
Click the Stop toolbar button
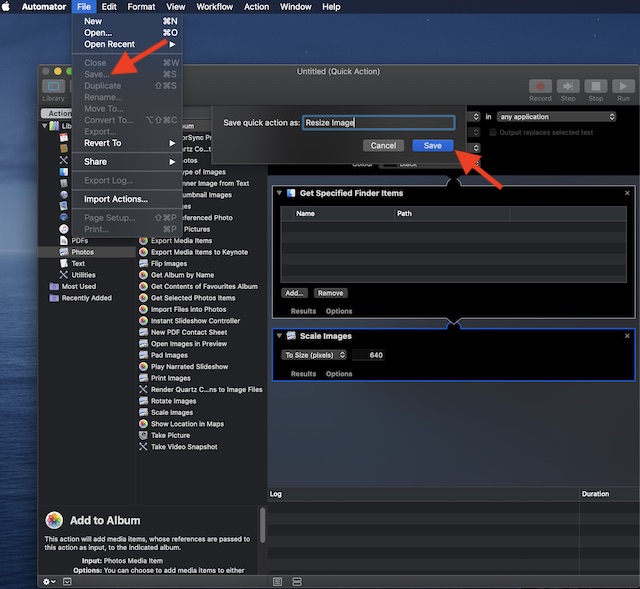(x=596, y=87)
